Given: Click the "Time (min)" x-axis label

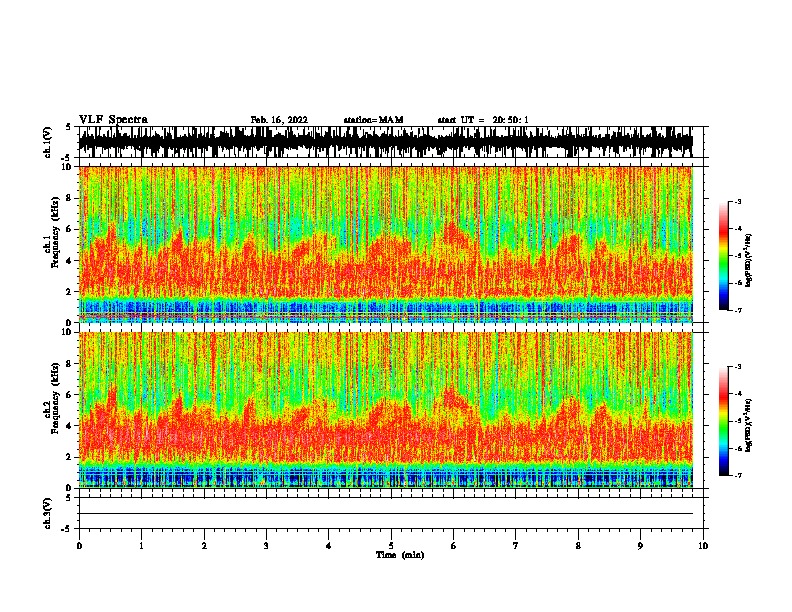Looking at the screenshot, I should point(400,555).
